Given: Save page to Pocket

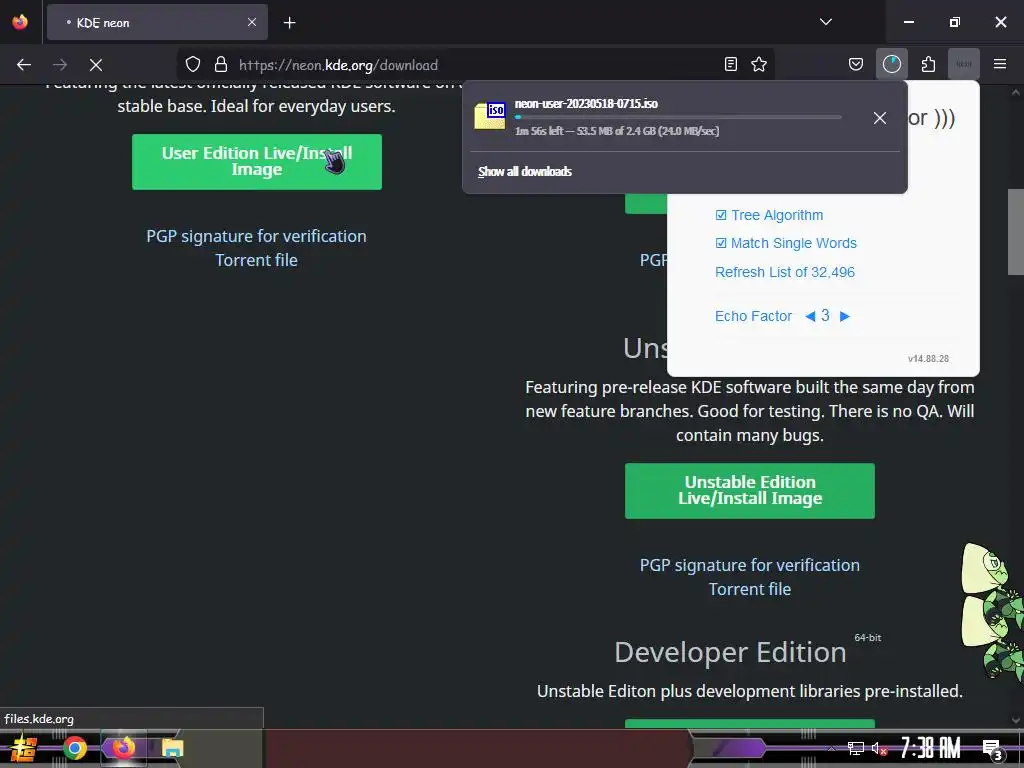Looking at the screenshot, I should (x=856, y=65).
